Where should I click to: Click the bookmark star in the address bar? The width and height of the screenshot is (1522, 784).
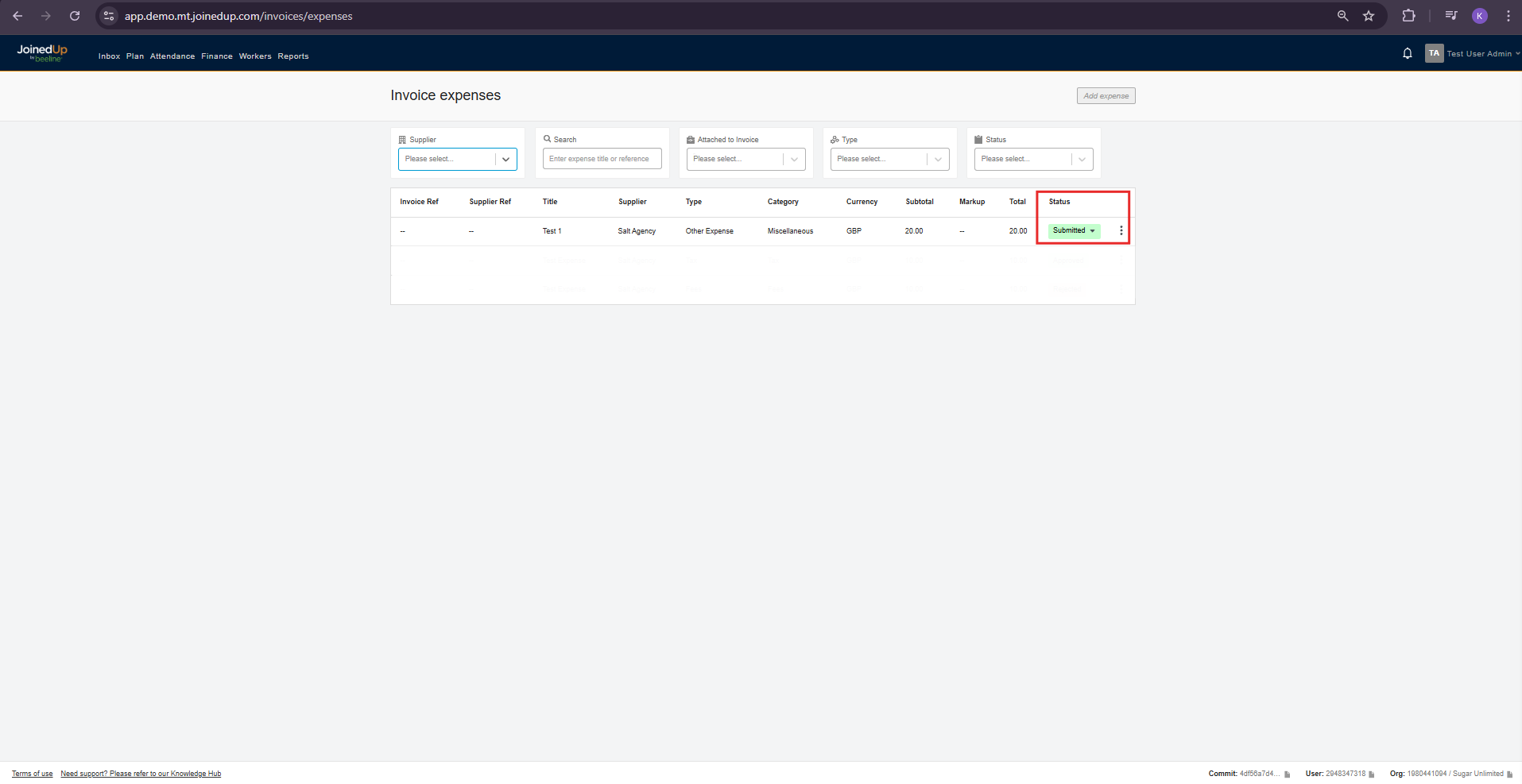[1369, 15]
